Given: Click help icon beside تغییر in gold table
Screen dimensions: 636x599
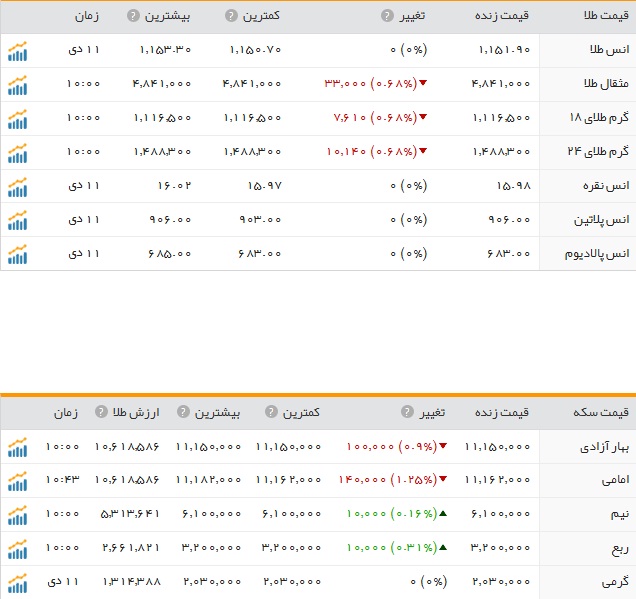Looking at the screenshot, I should (x=387, y=16).
